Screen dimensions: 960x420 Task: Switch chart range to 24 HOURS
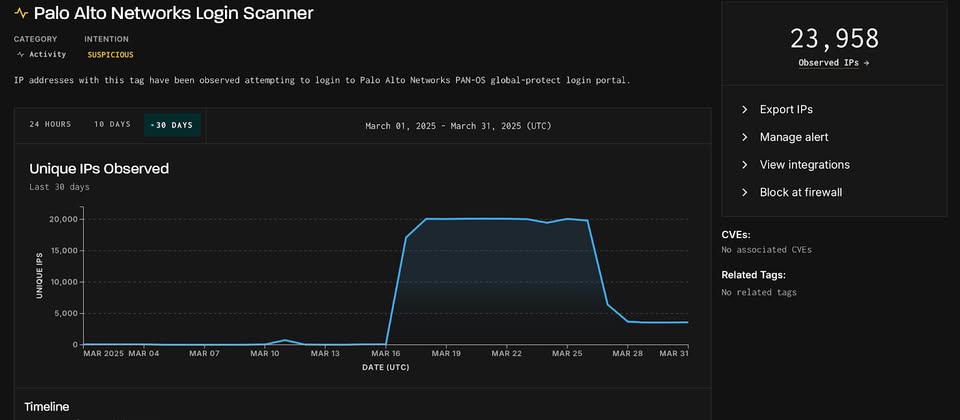pos(50,124)
